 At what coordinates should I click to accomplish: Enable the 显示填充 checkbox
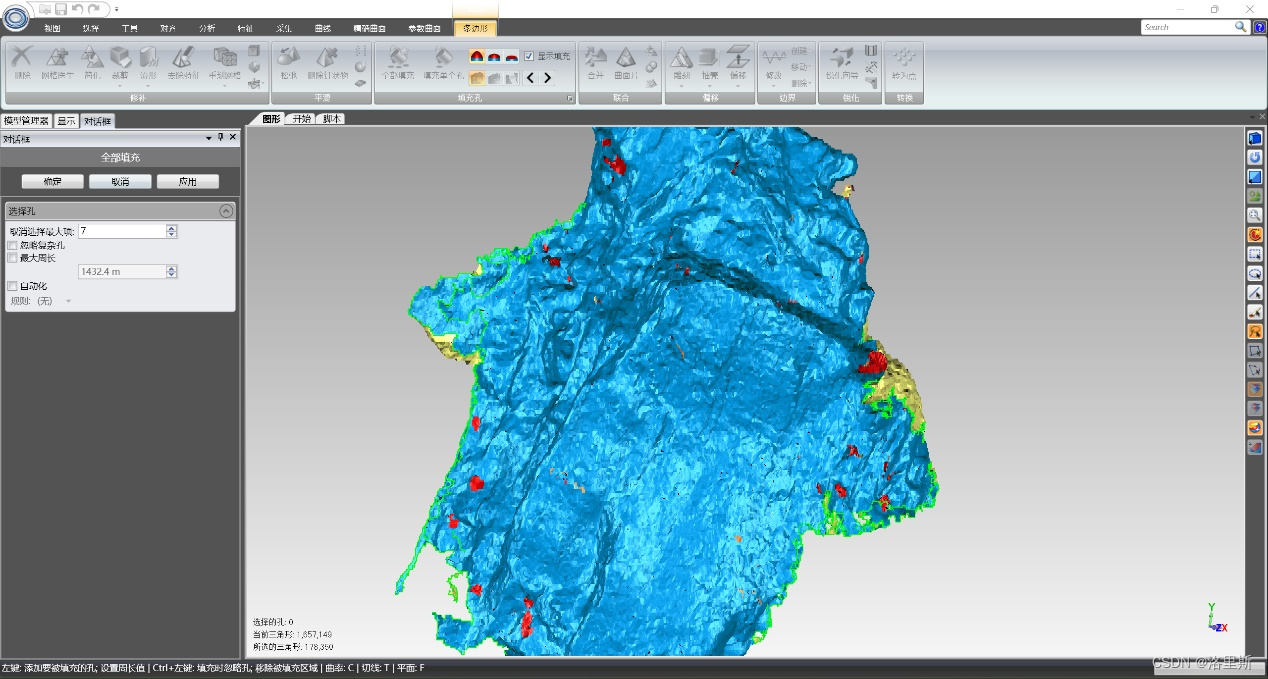pos(528,56)
